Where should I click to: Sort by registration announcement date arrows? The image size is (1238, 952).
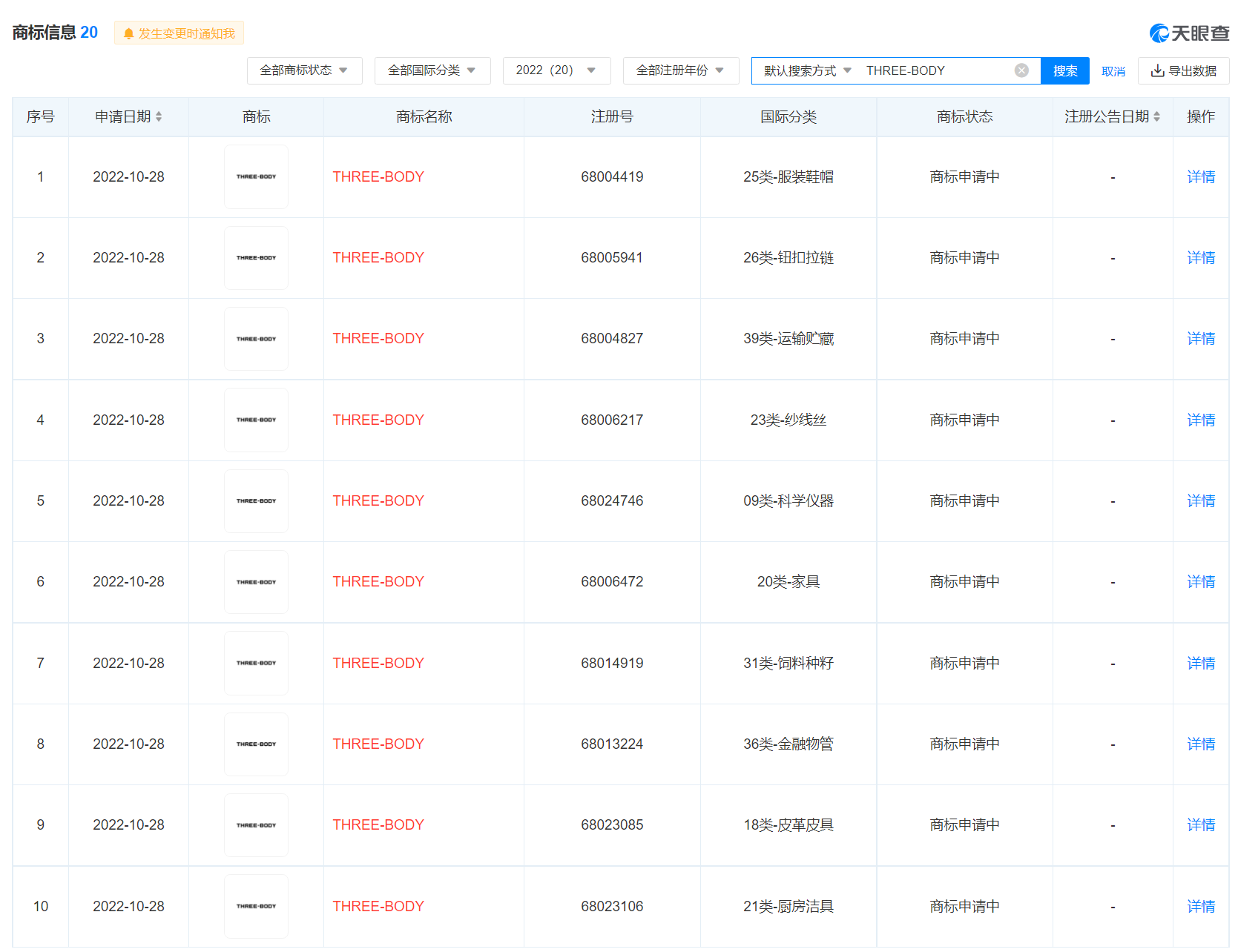pyautogui.click(x=1156, y=117)
